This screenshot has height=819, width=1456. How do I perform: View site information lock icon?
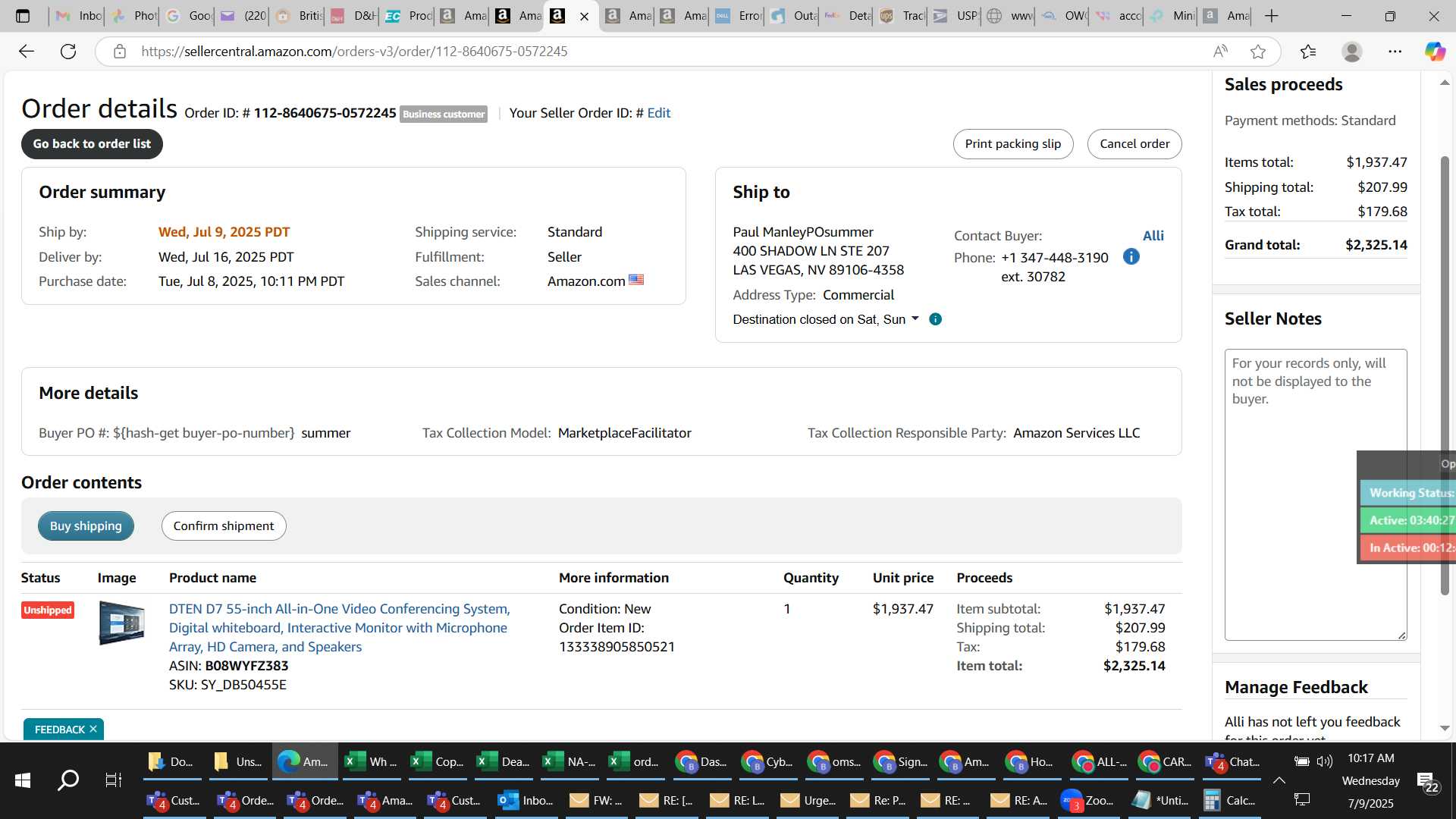(119, 52)
